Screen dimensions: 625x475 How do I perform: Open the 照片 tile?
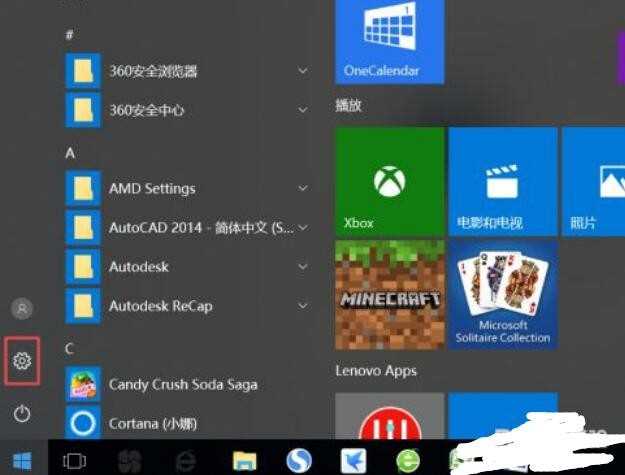click(594, 181)
